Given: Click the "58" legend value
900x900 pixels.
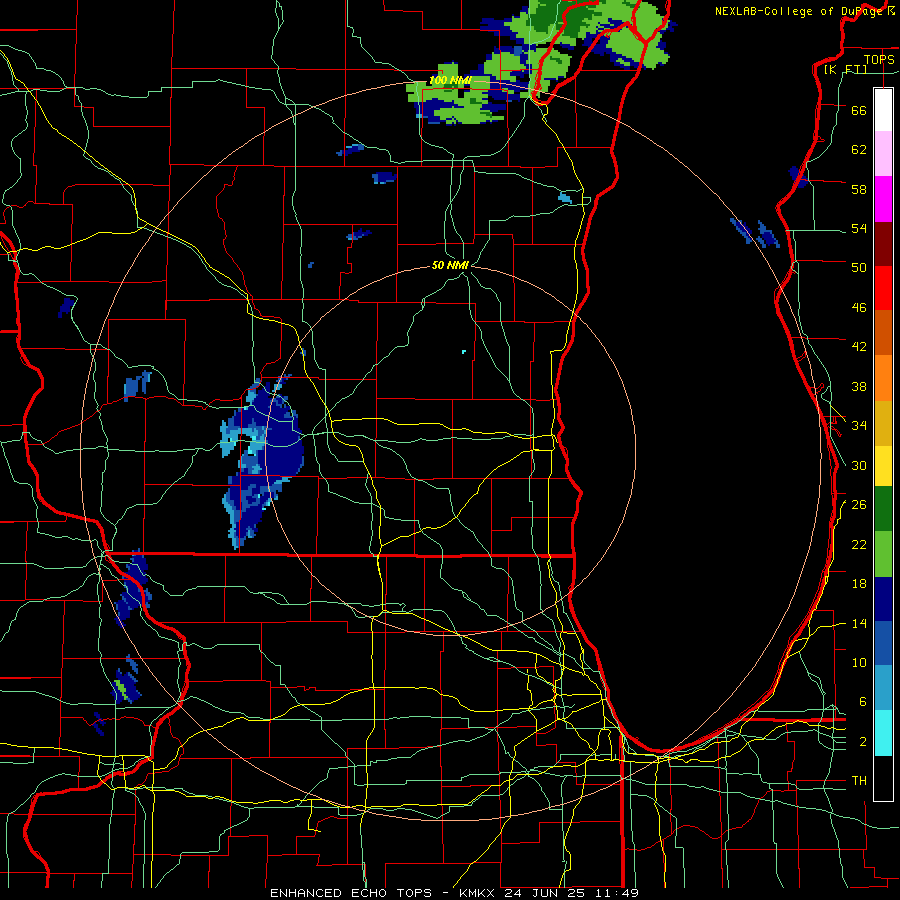Looking at the screenshot, I should pyautogui.click(x=859, y=189).
